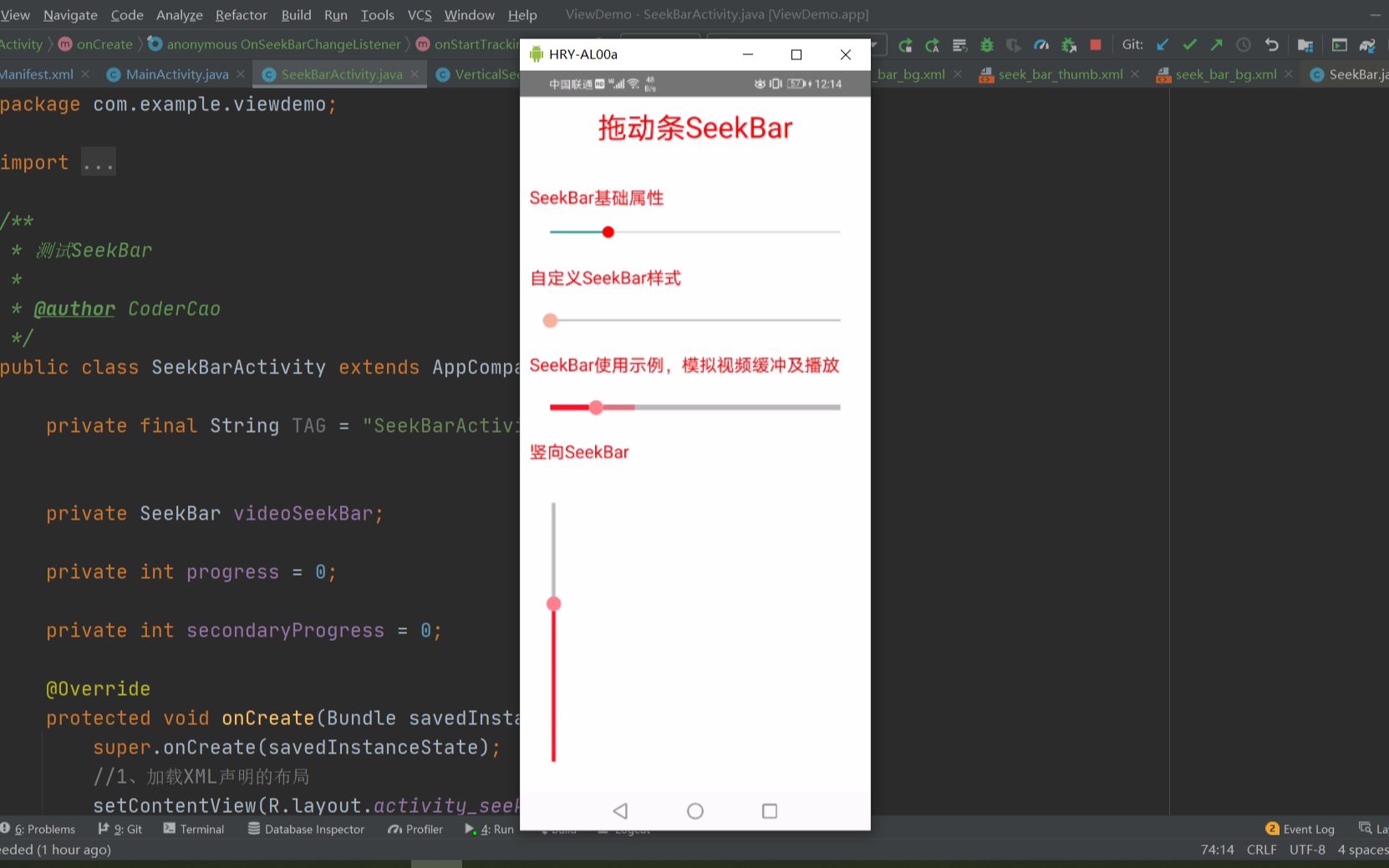Click the CRLF line separator indicator

coord(1261,850)
